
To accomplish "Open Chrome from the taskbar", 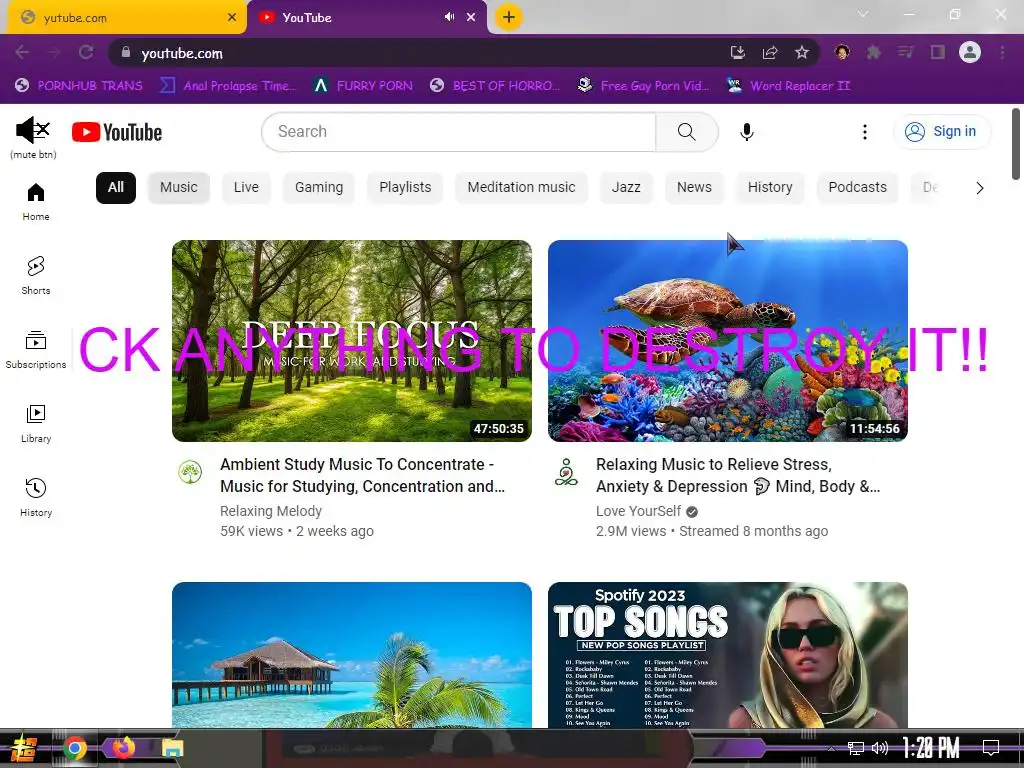I will [74, 748].
